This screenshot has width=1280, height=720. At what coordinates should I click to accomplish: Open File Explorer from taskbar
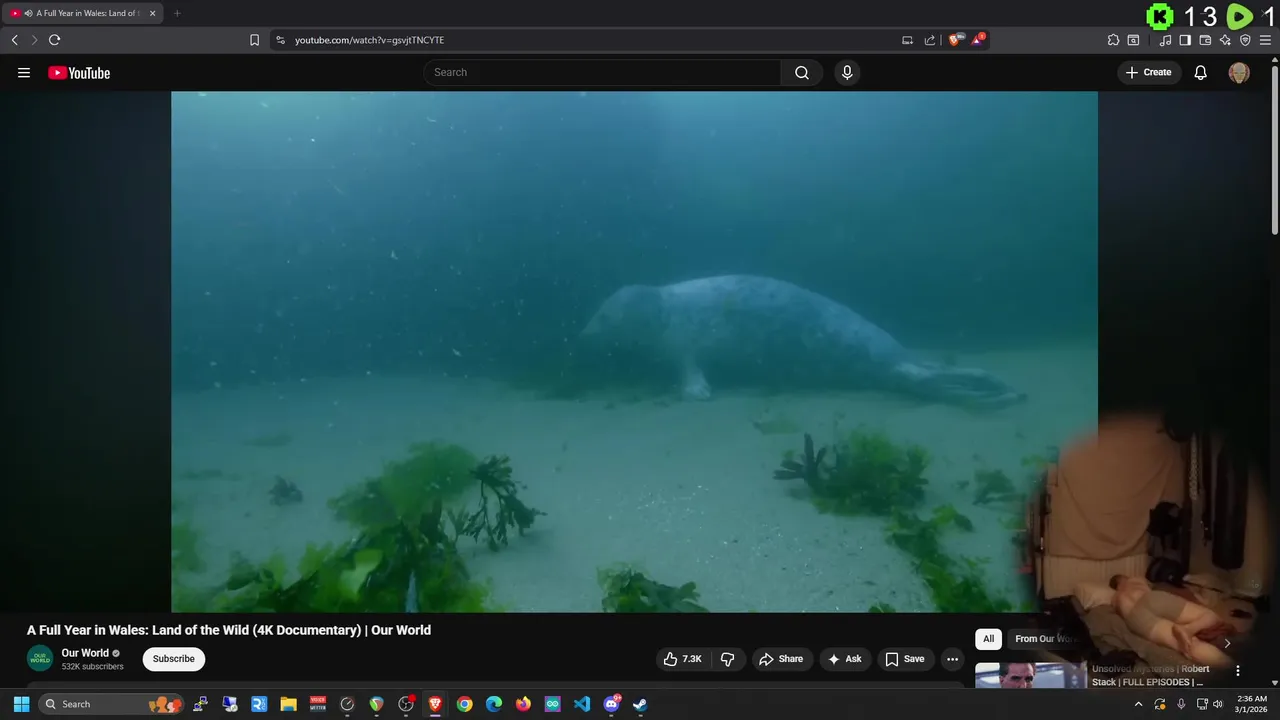coord(288,704)
